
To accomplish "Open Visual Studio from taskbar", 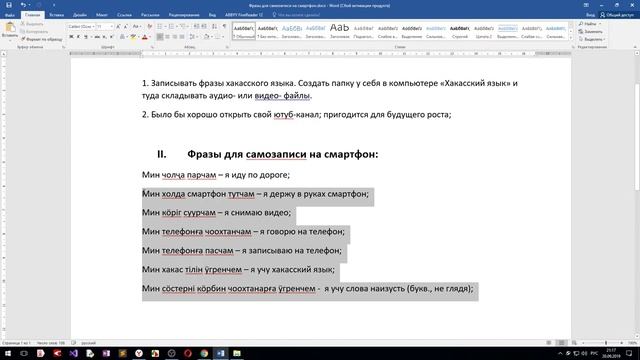I will click(x=73, y=353).
